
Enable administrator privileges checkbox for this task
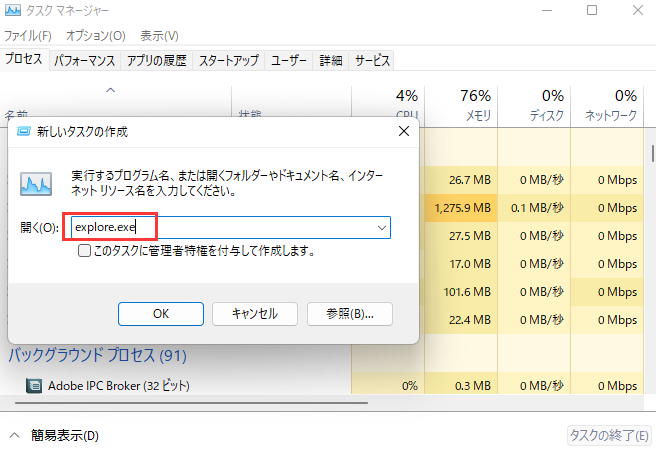[84, 251]
